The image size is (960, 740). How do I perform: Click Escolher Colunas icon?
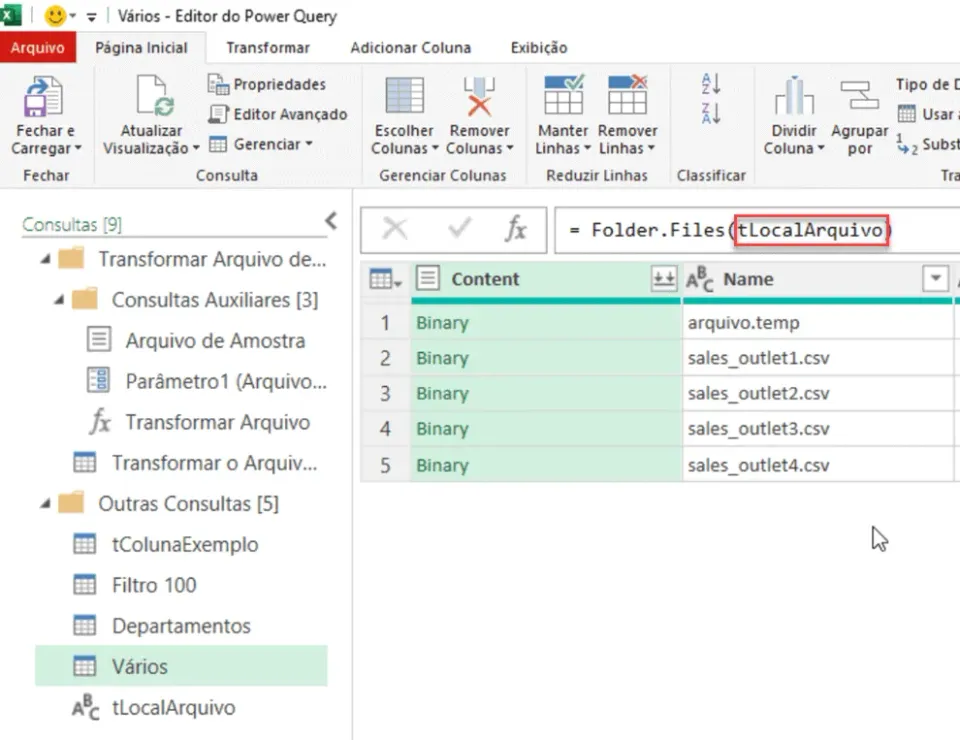pos(404,96)
